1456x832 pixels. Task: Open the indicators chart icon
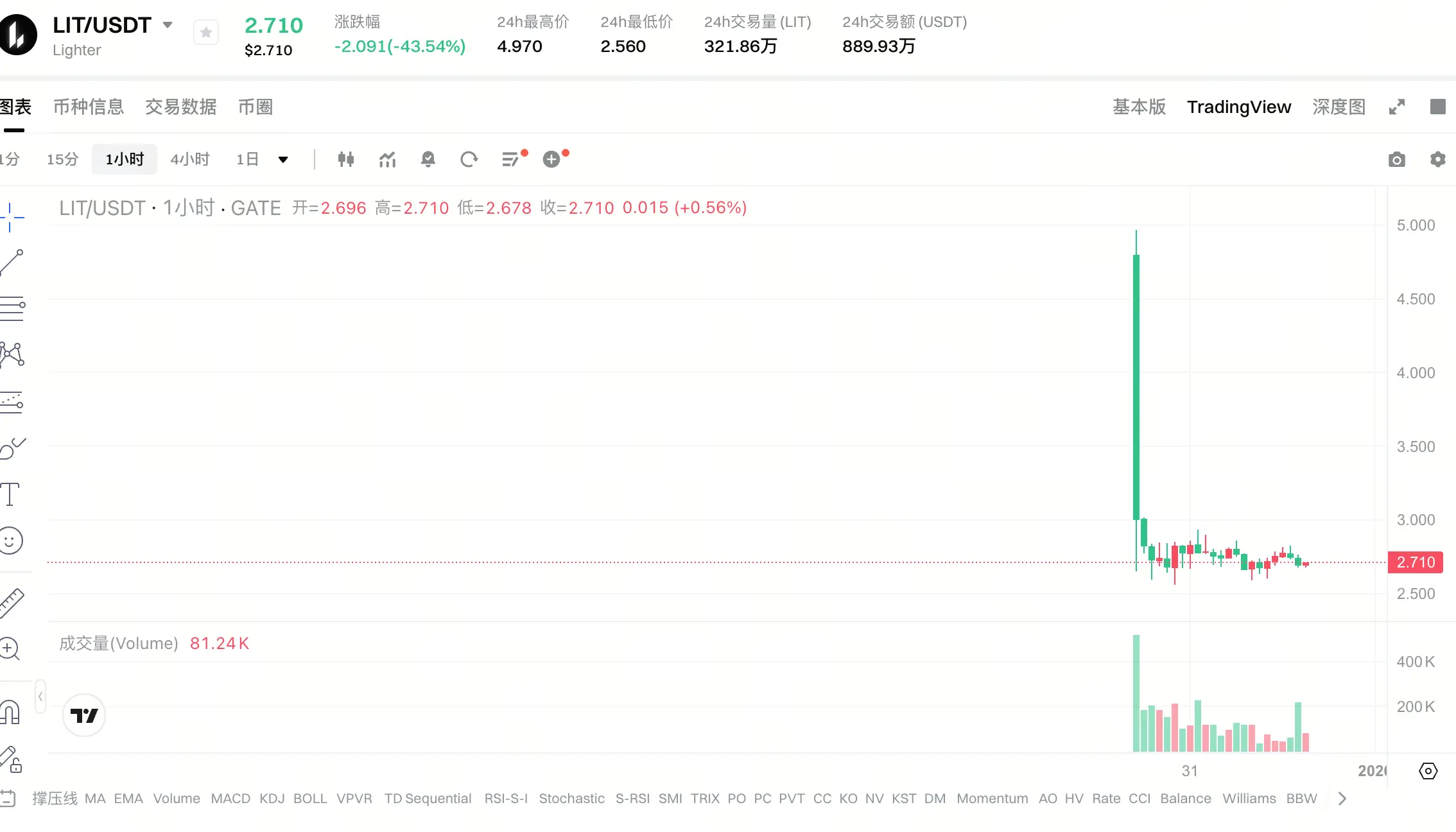coord(387,159)
